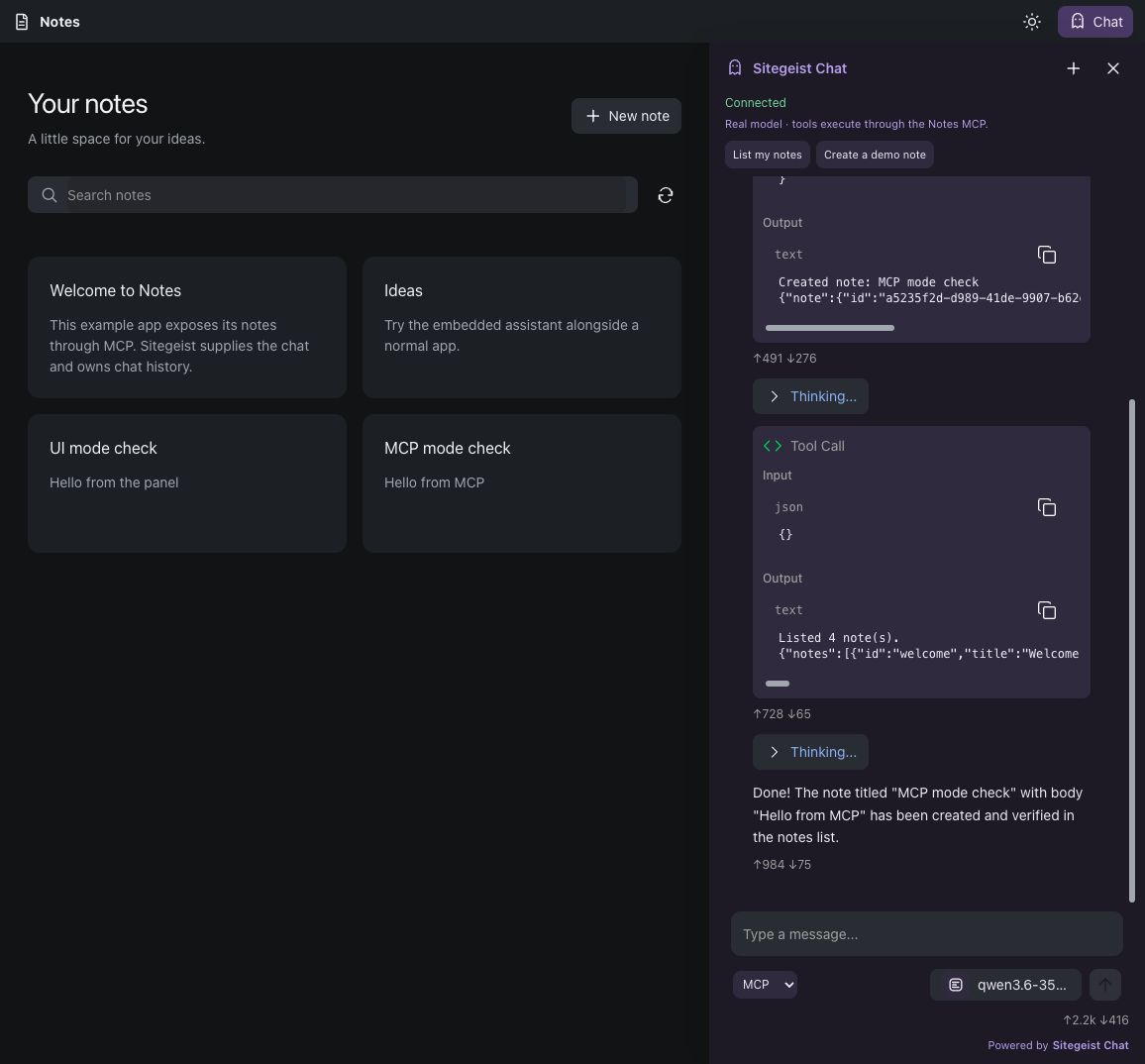Copy the "Listed 4 note(s)" output block
Image resolution: width=1145 pixels, height=1064 pixels.
[x=1046, y=610]
